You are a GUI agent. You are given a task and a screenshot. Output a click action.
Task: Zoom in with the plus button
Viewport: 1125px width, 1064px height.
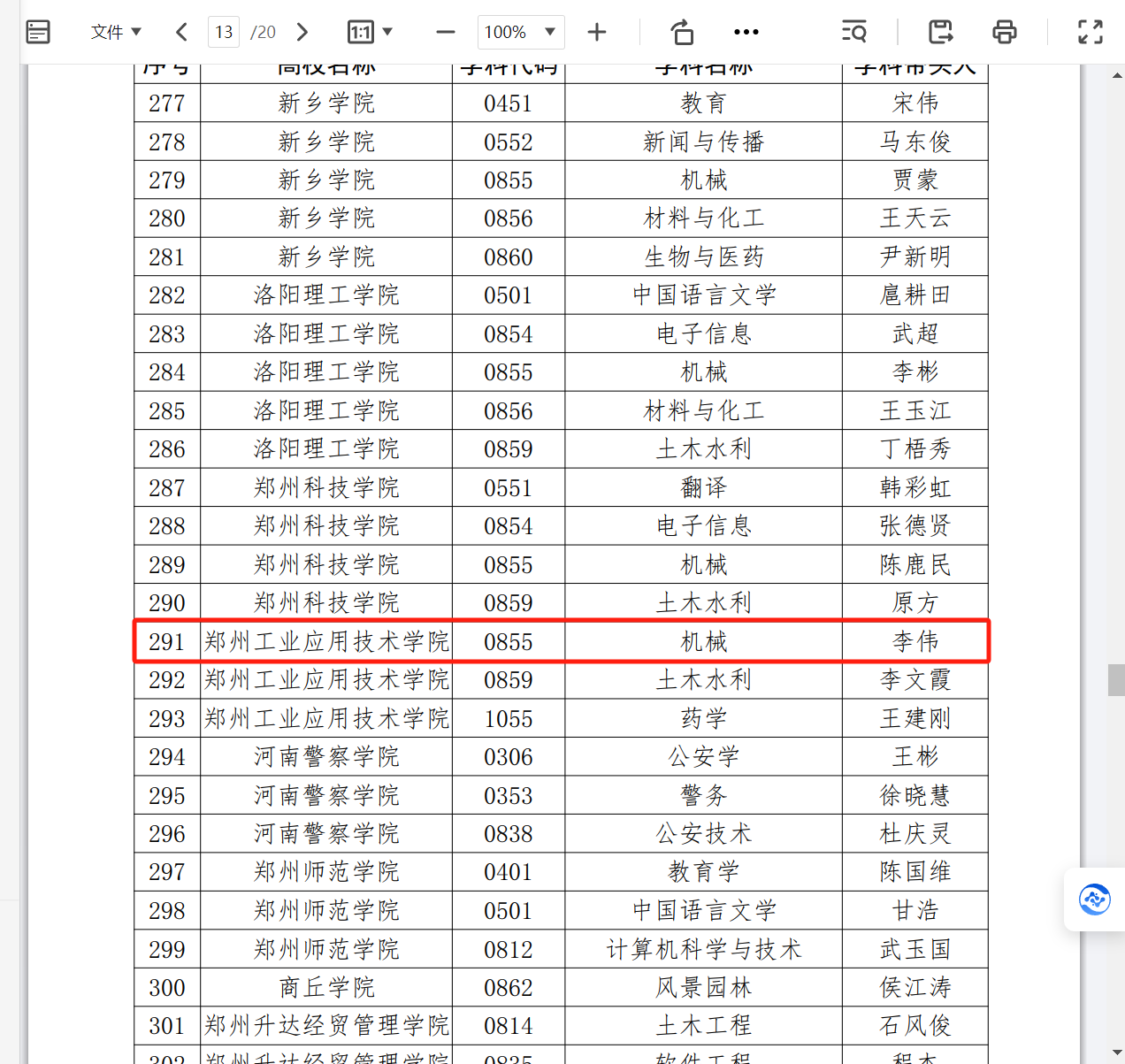pyautogui.click(x=597, y=33)
